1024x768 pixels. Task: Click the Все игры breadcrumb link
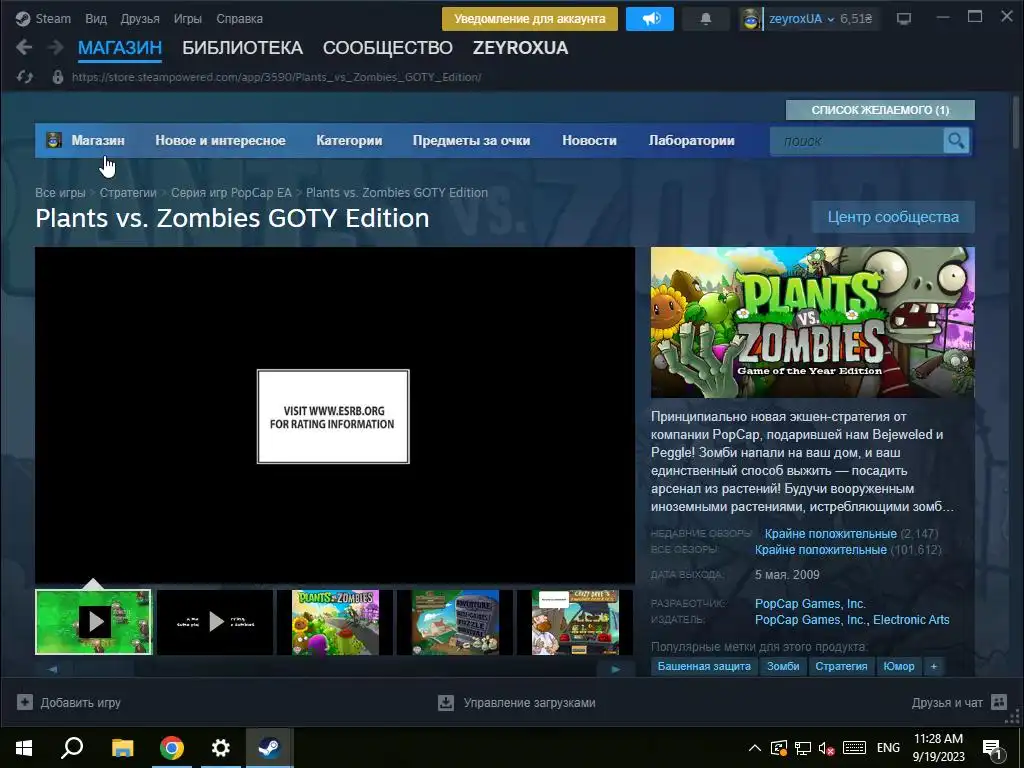pyautogui.click(x=60, y=193)
